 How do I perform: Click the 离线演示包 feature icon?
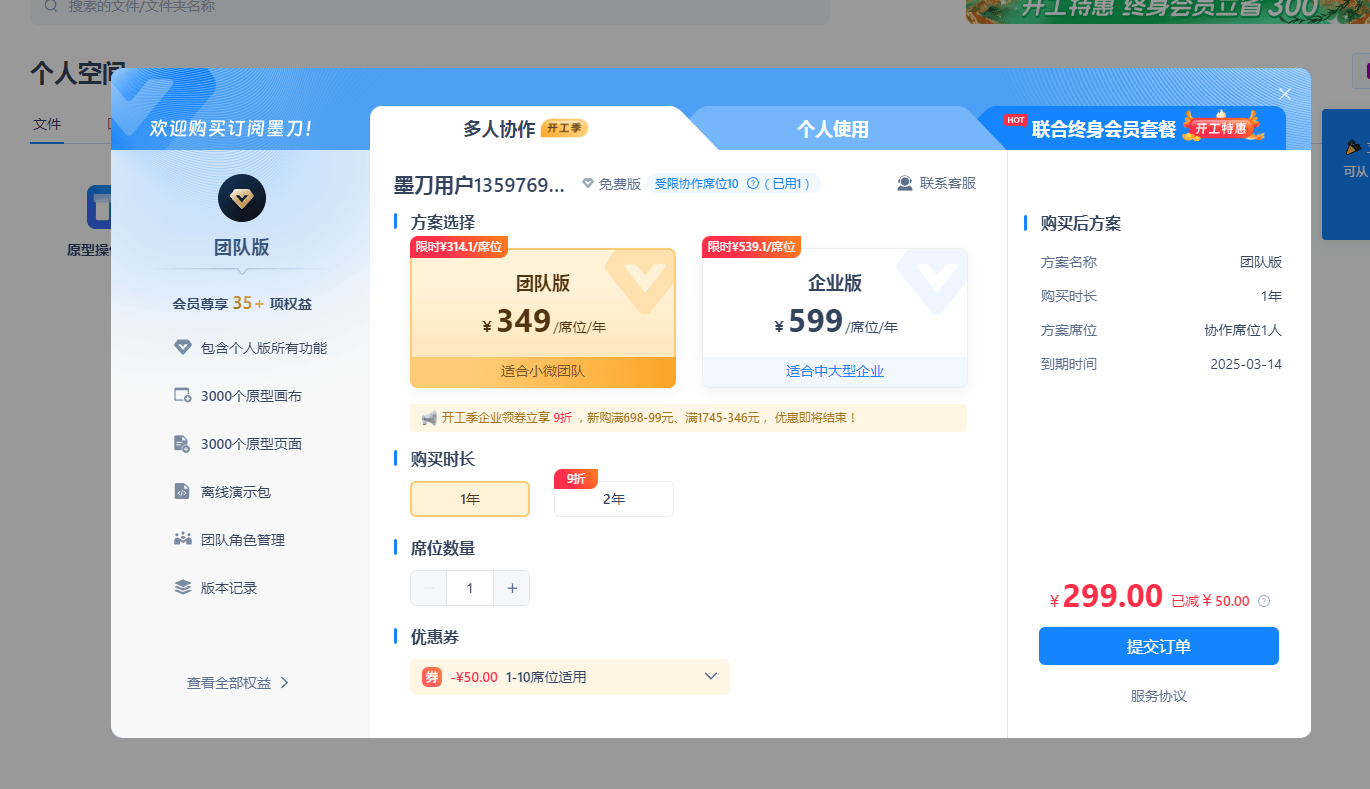[184, 491]
